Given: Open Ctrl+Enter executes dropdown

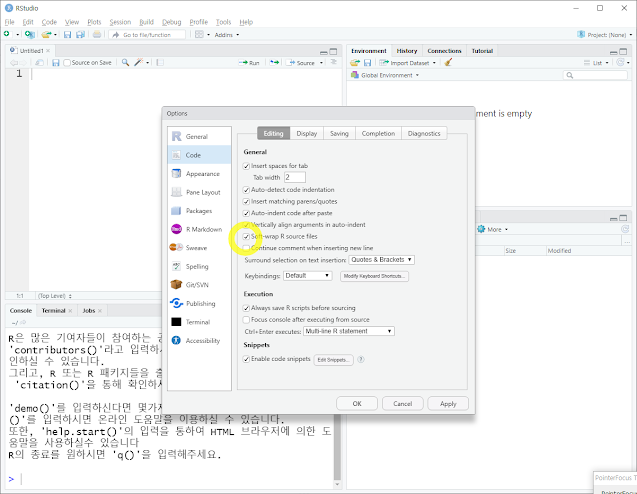Looking at the screenshot, I should coord(349,332).
